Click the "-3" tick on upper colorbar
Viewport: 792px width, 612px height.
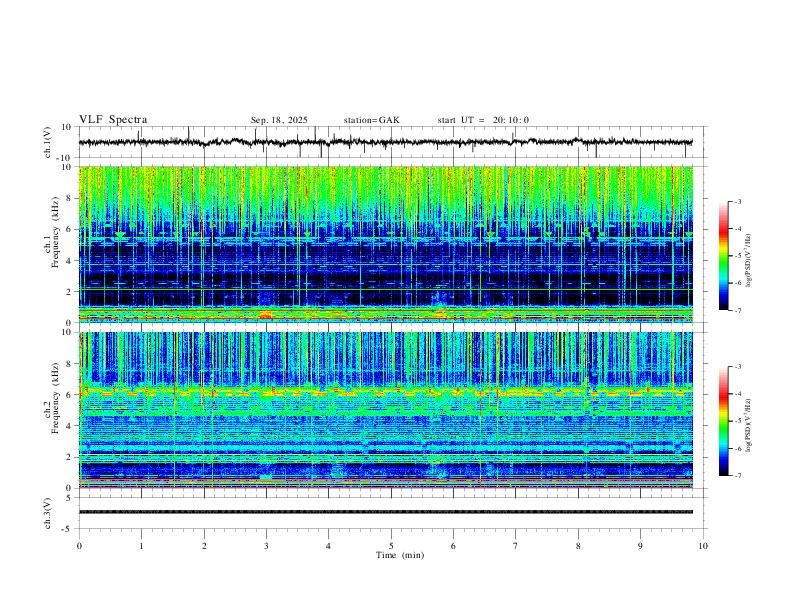[x=737, y=201]
